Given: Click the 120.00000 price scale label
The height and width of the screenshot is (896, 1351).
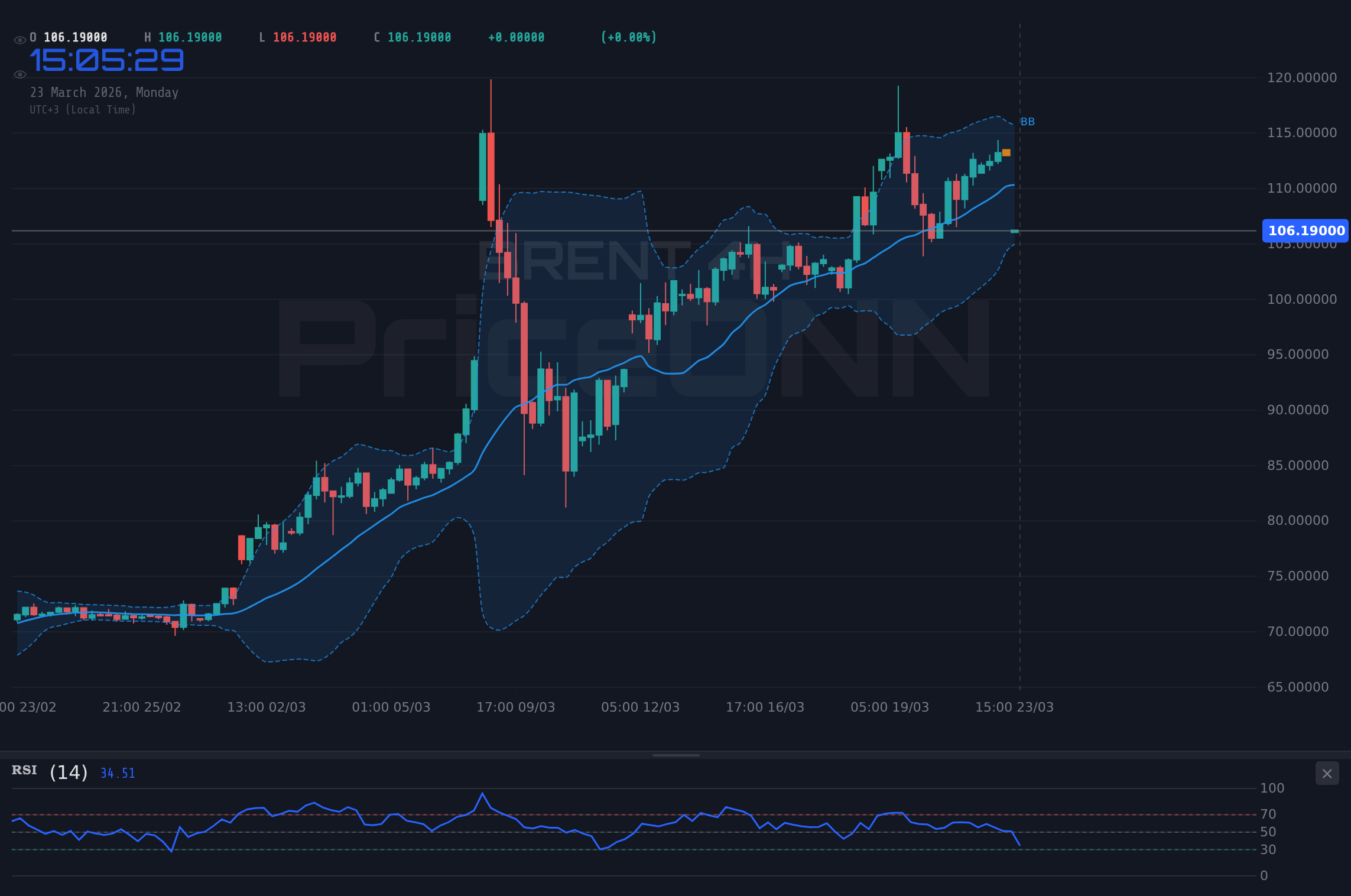Looking at the screenshot, I should (1301, 77).
